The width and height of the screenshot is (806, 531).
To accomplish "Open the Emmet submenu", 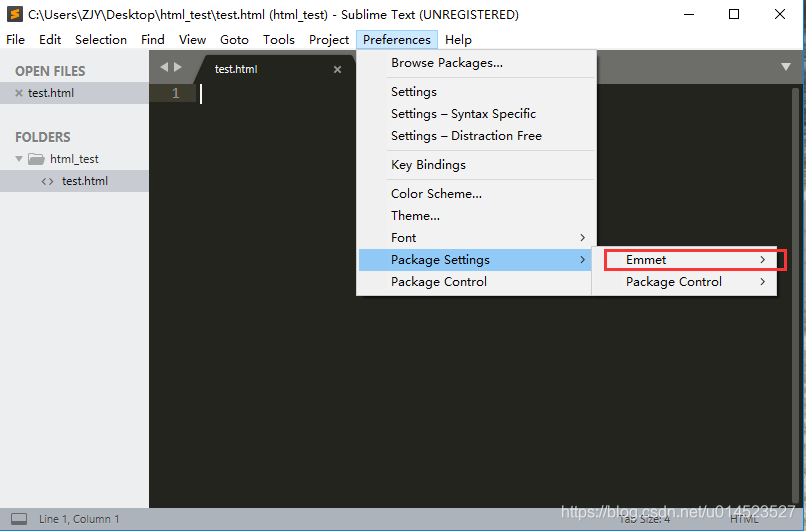I will pos(684,260).
